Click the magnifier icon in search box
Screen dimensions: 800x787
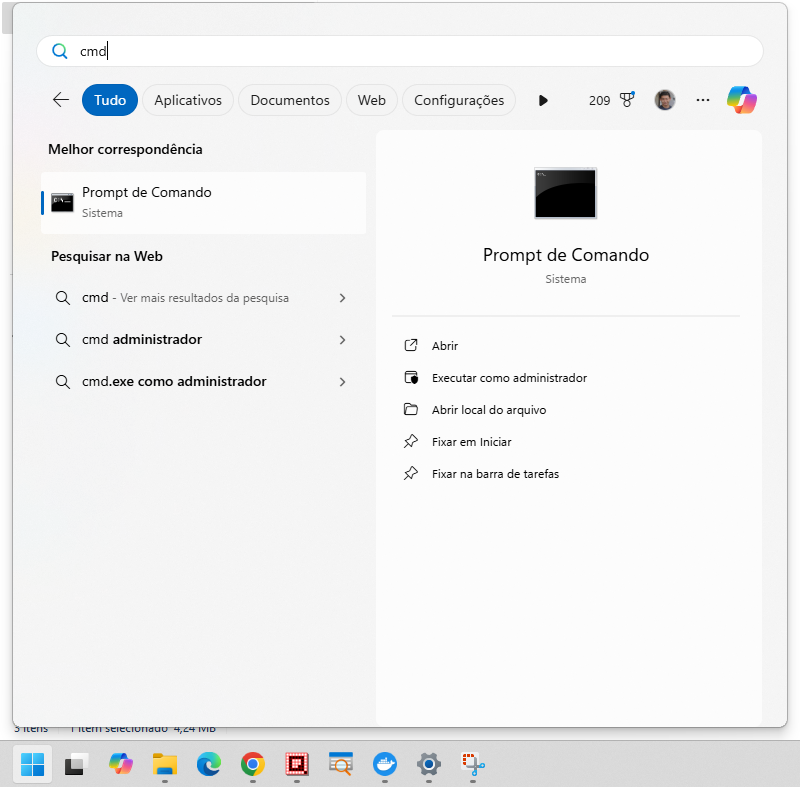coord(60,51)
